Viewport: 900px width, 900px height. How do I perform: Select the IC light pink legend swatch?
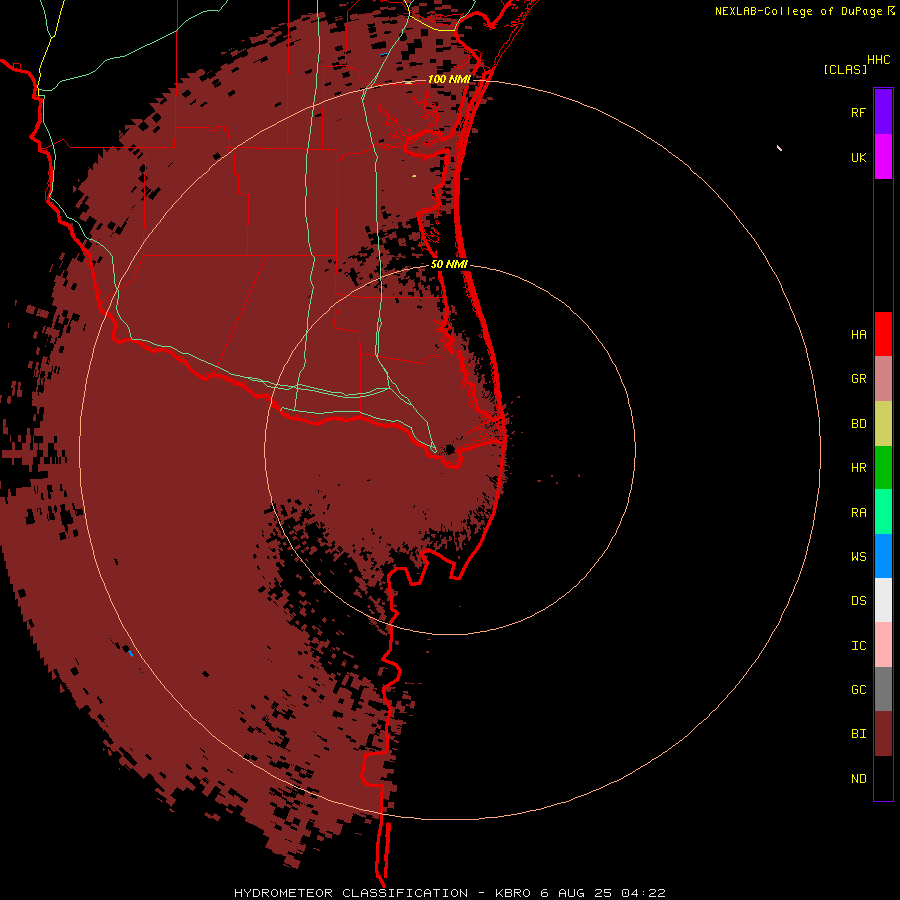click(x=883, y=645)
